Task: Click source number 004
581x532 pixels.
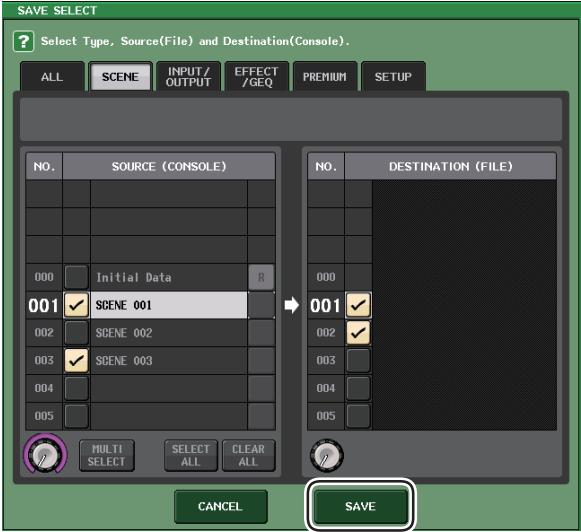Action: point(44,388)
